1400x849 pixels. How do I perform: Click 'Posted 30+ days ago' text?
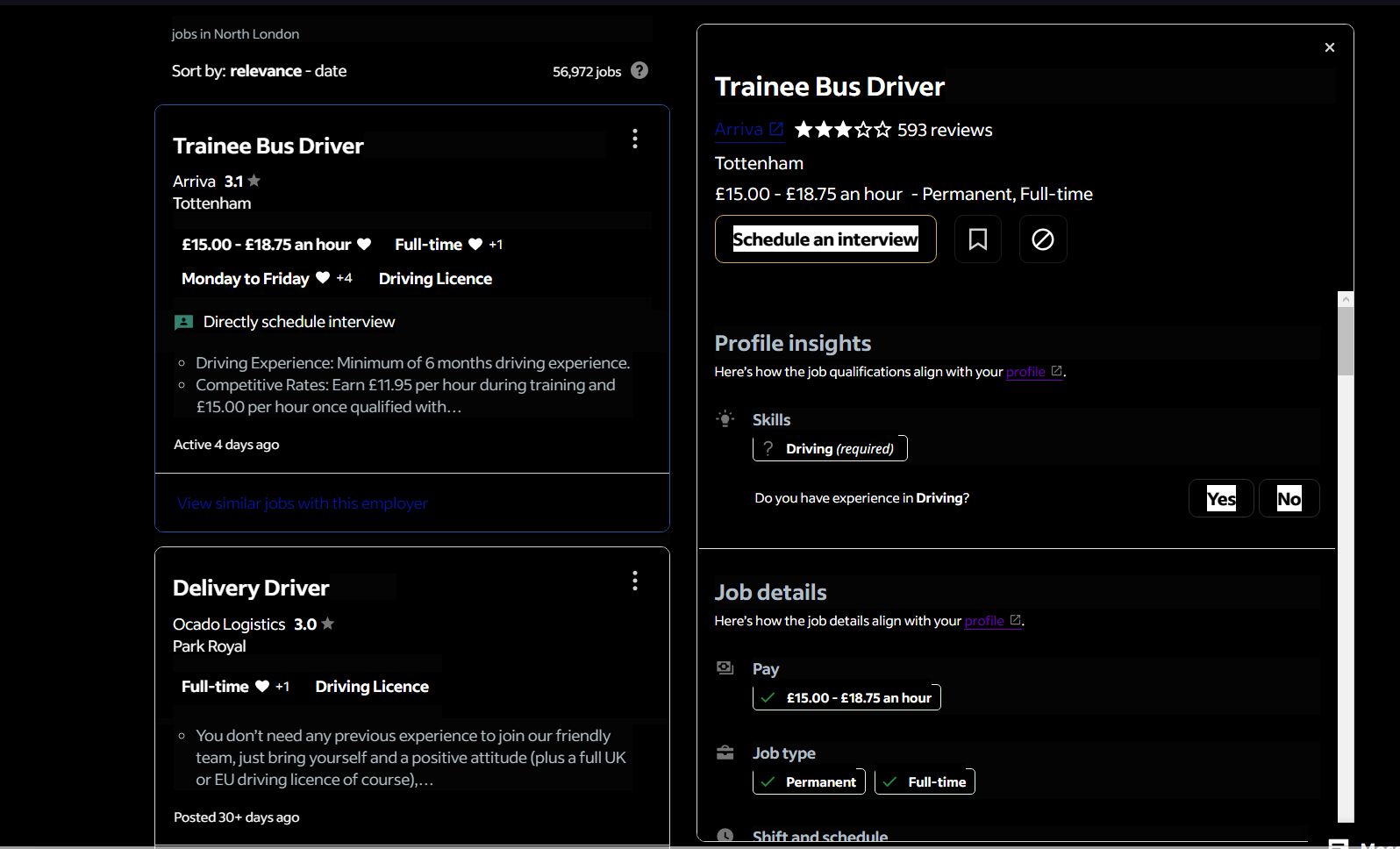tap(237, 817)
